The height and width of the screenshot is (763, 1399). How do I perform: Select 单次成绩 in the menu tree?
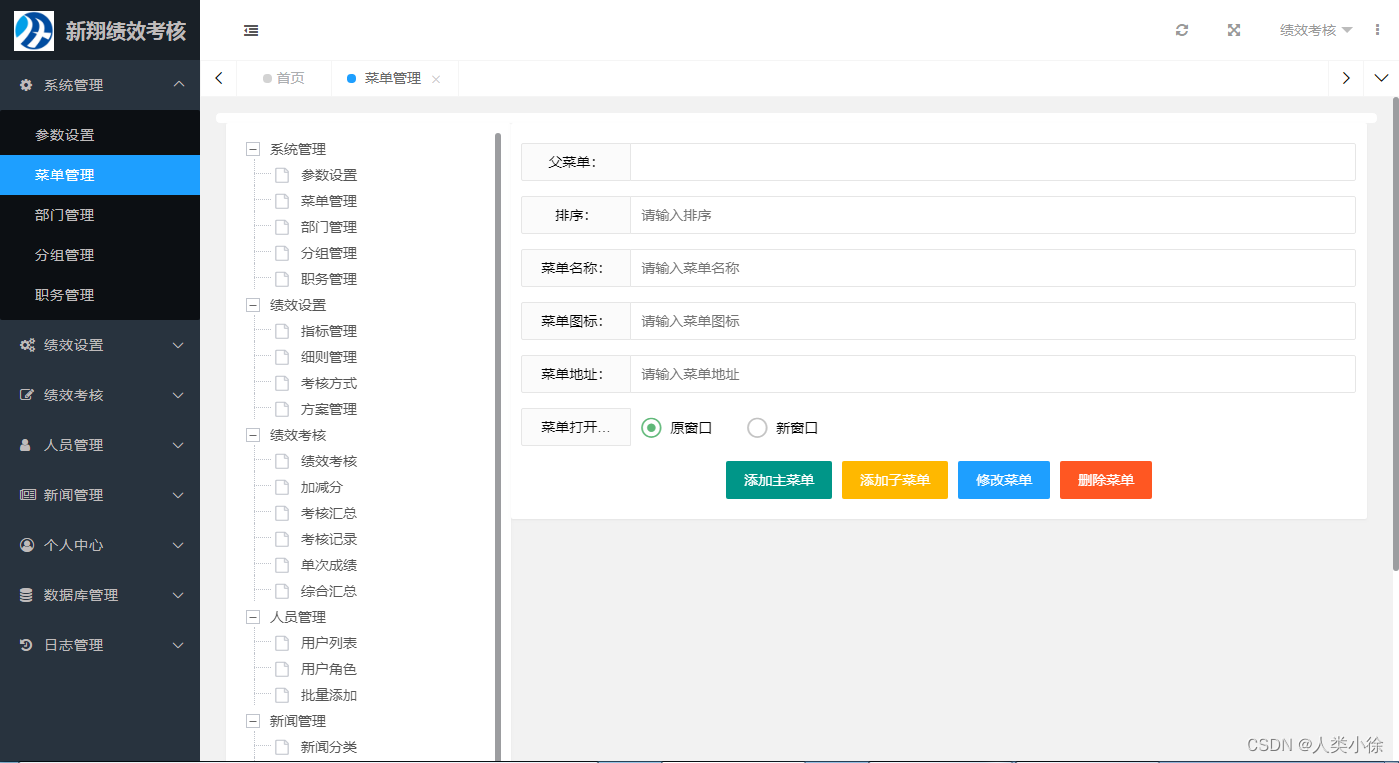[x=329, y=565]
